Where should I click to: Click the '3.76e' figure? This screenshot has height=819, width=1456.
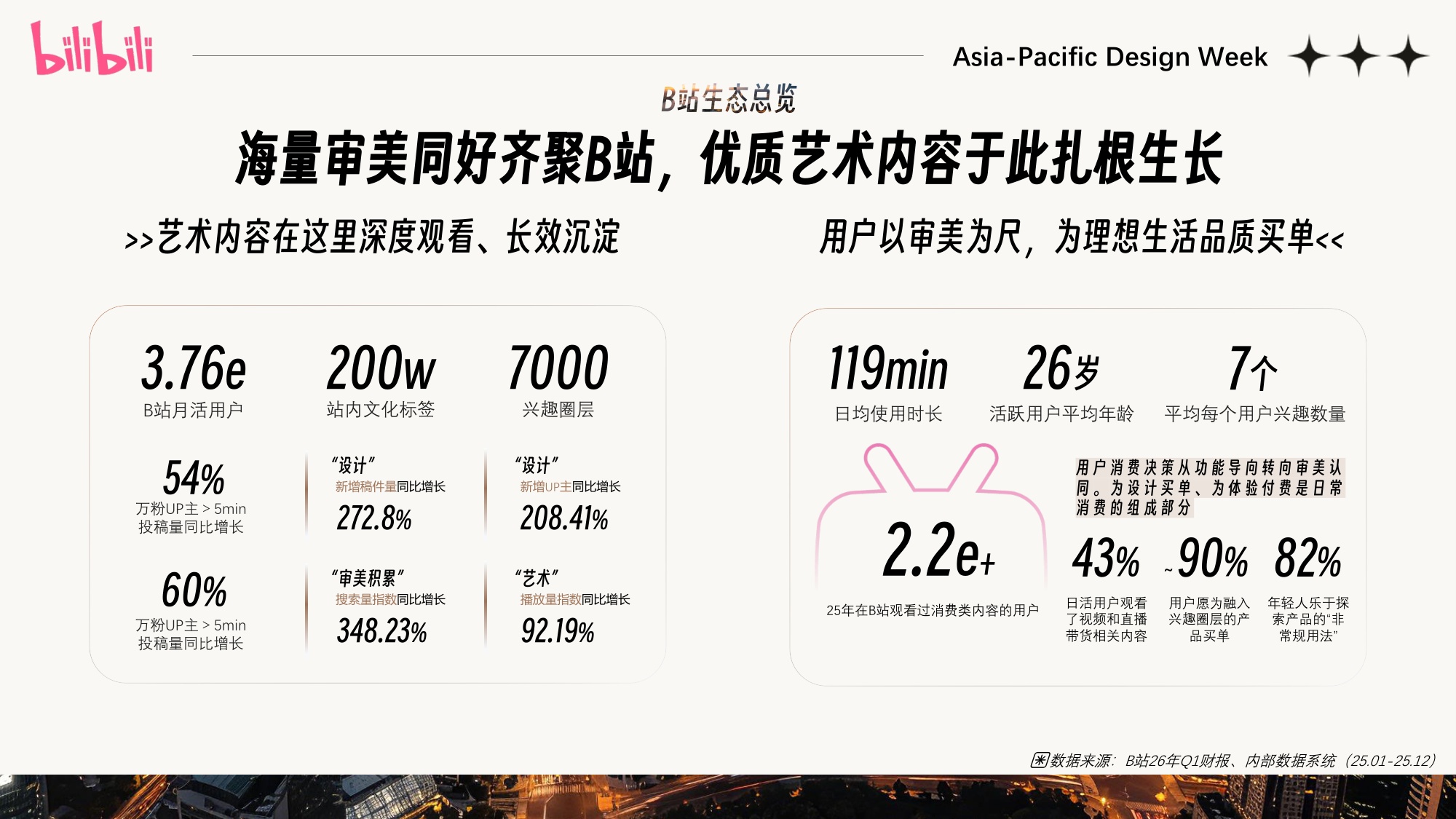tap(194, 368)
